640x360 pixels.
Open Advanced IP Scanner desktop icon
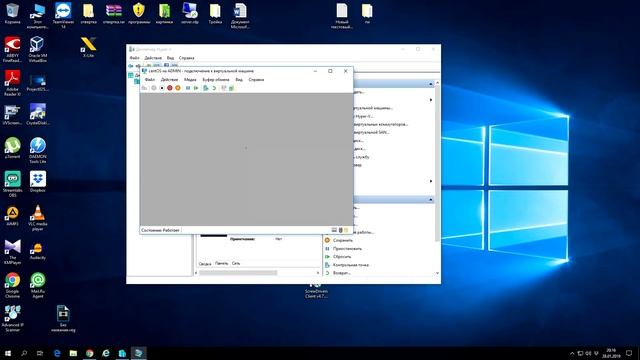pyautogui.click(x=12, y=319)
